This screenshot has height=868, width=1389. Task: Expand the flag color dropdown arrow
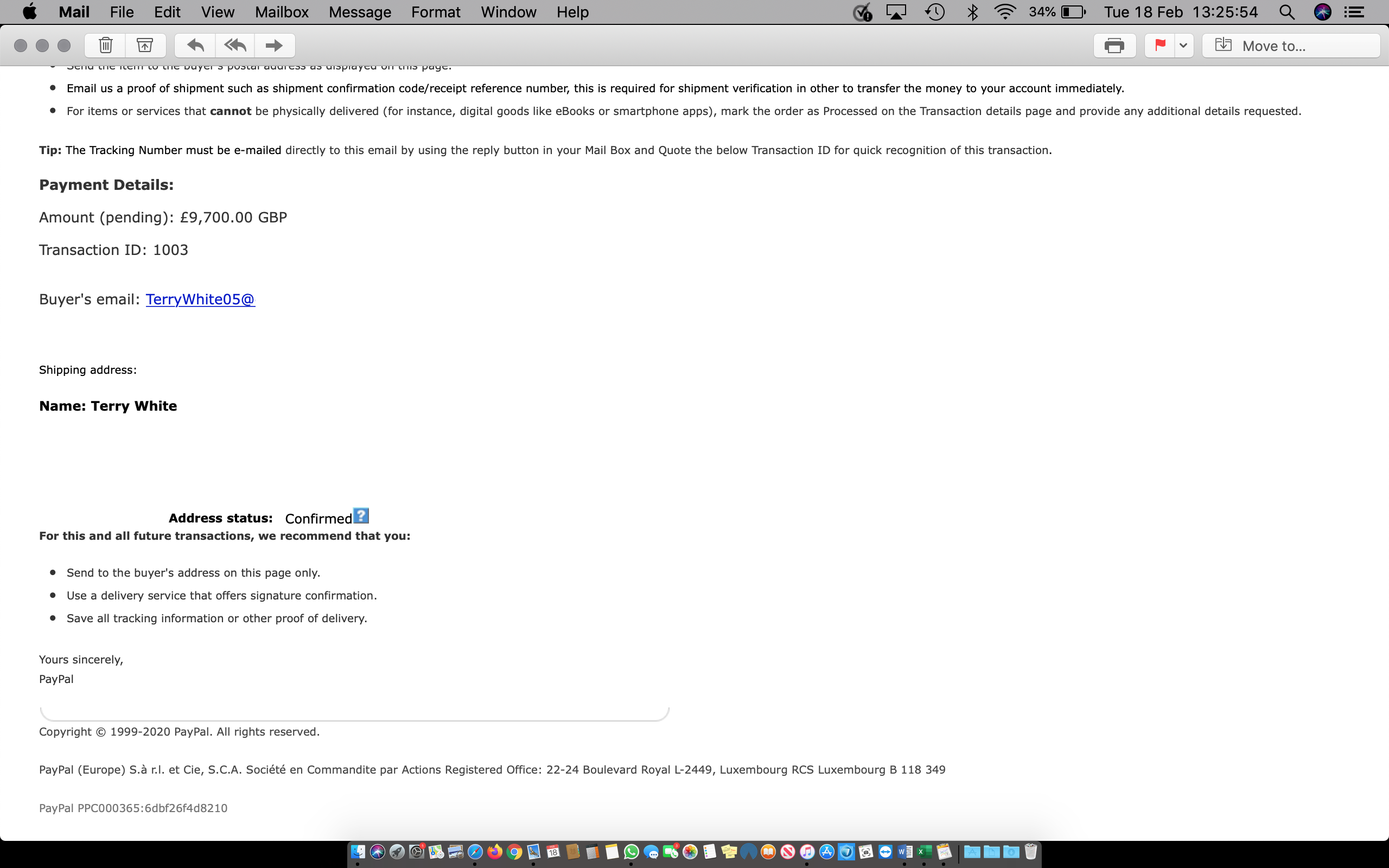1183,46
